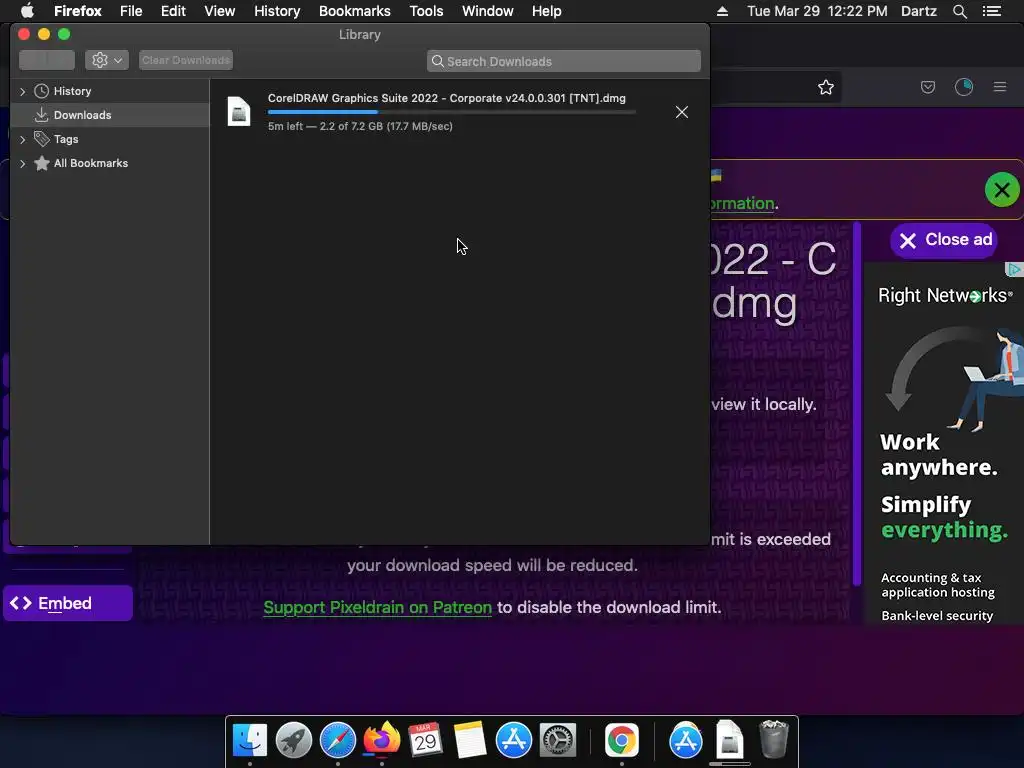Image resolution: width=1024 pixels, height=768 pixels.
Task: Open the History menu in menu bar
Action: click(277, 11)
